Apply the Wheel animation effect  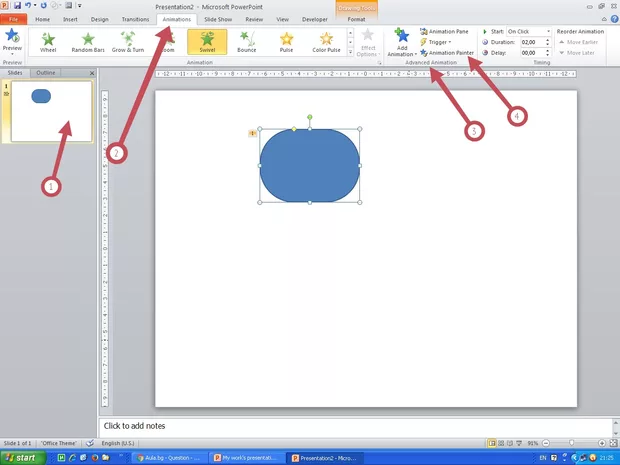pyautogui.click(x=48, y=41)
